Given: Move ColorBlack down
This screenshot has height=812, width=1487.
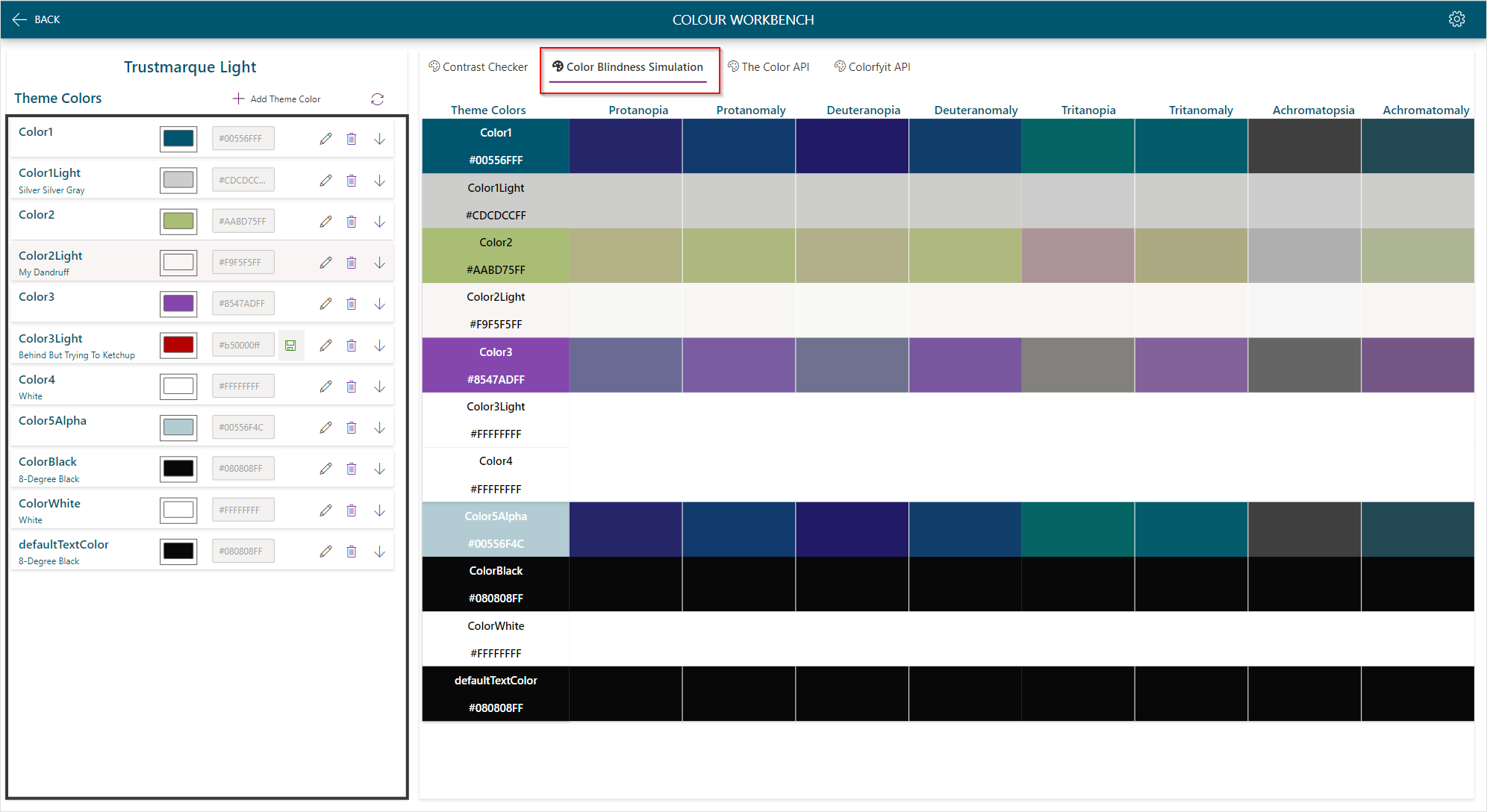Looking at the screenshot, I should 379,469.
